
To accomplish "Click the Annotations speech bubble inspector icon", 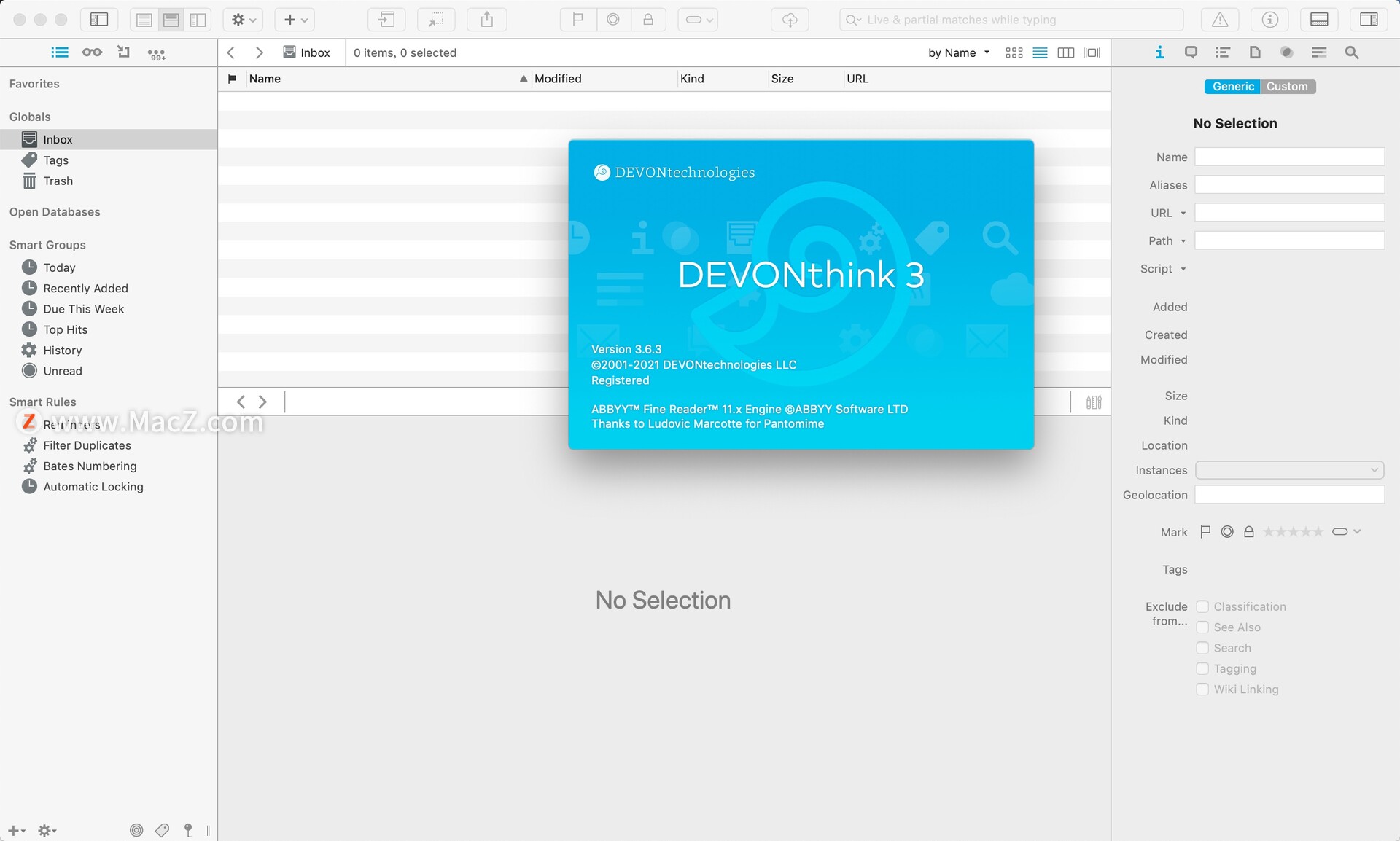I will 1191,52.
